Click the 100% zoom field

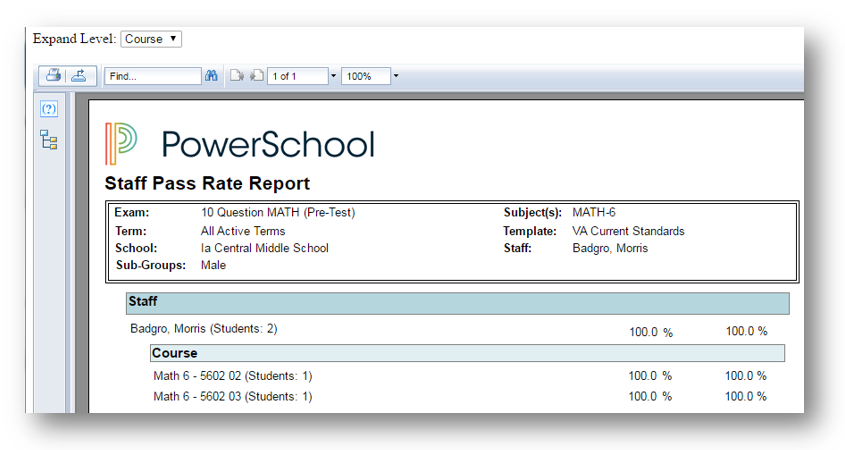click(x=366, y=76)
